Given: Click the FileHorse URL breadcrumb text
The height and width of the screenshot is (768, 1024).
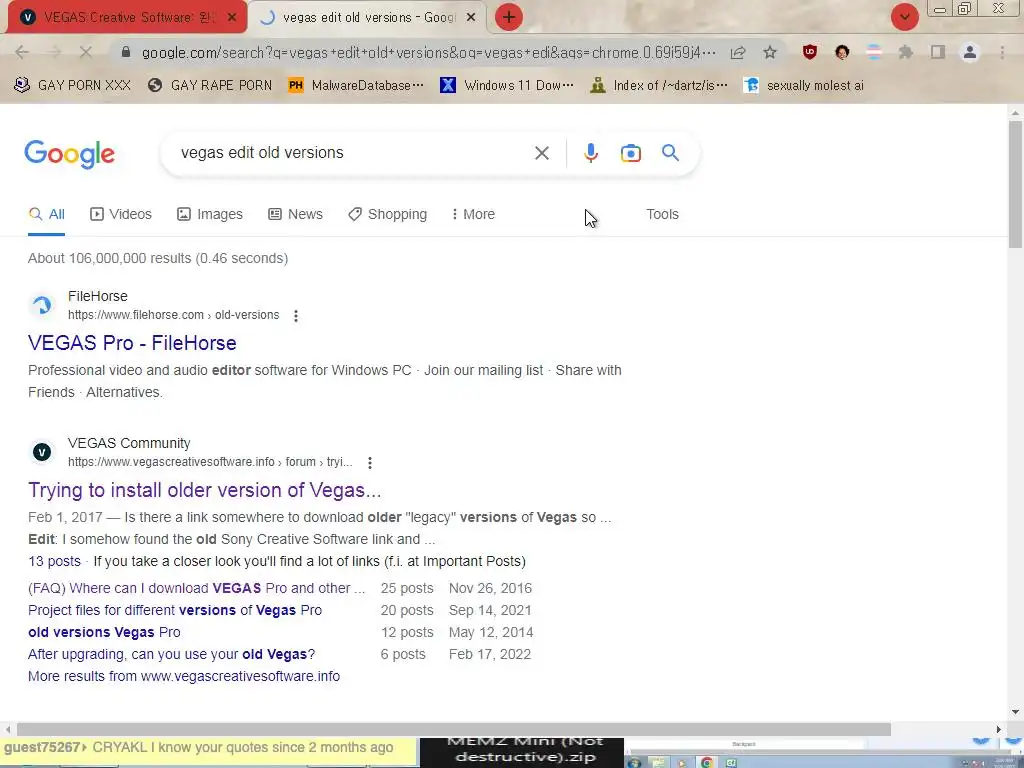Looking at the screenshot, I should [174, 315].
